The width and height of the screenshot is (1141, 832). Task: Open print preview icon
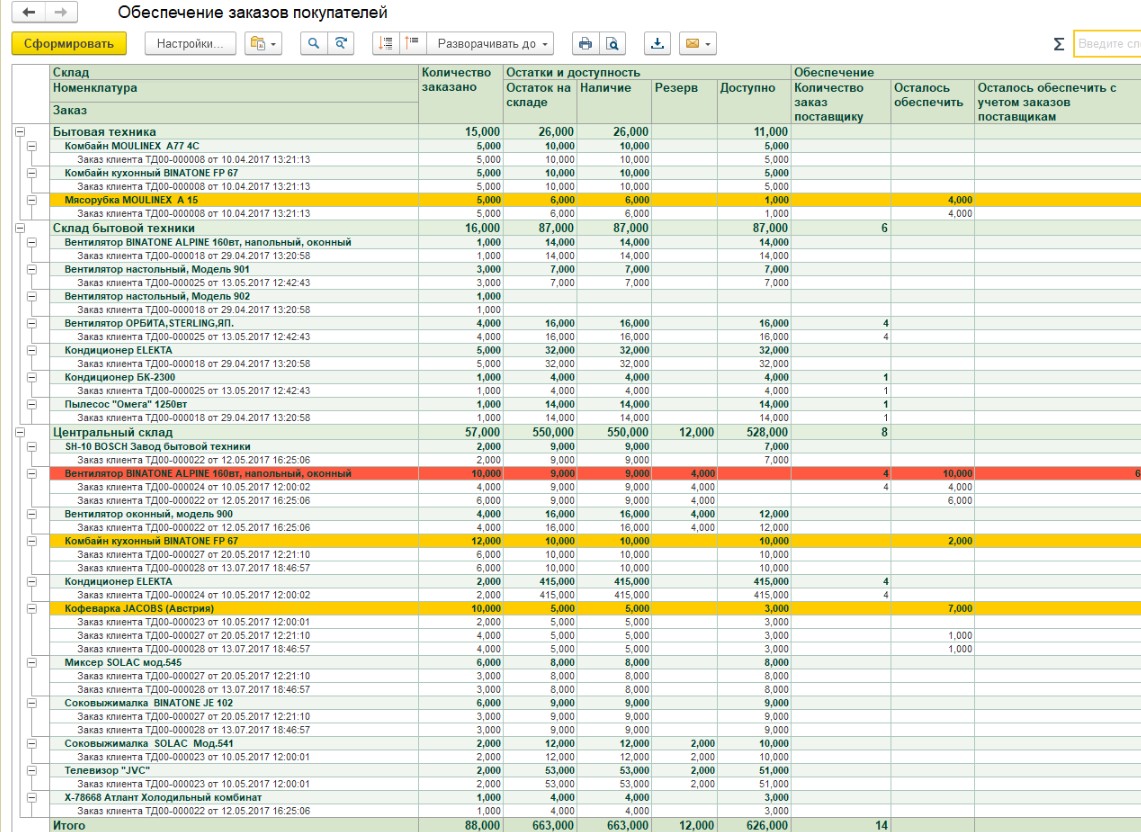612,44
